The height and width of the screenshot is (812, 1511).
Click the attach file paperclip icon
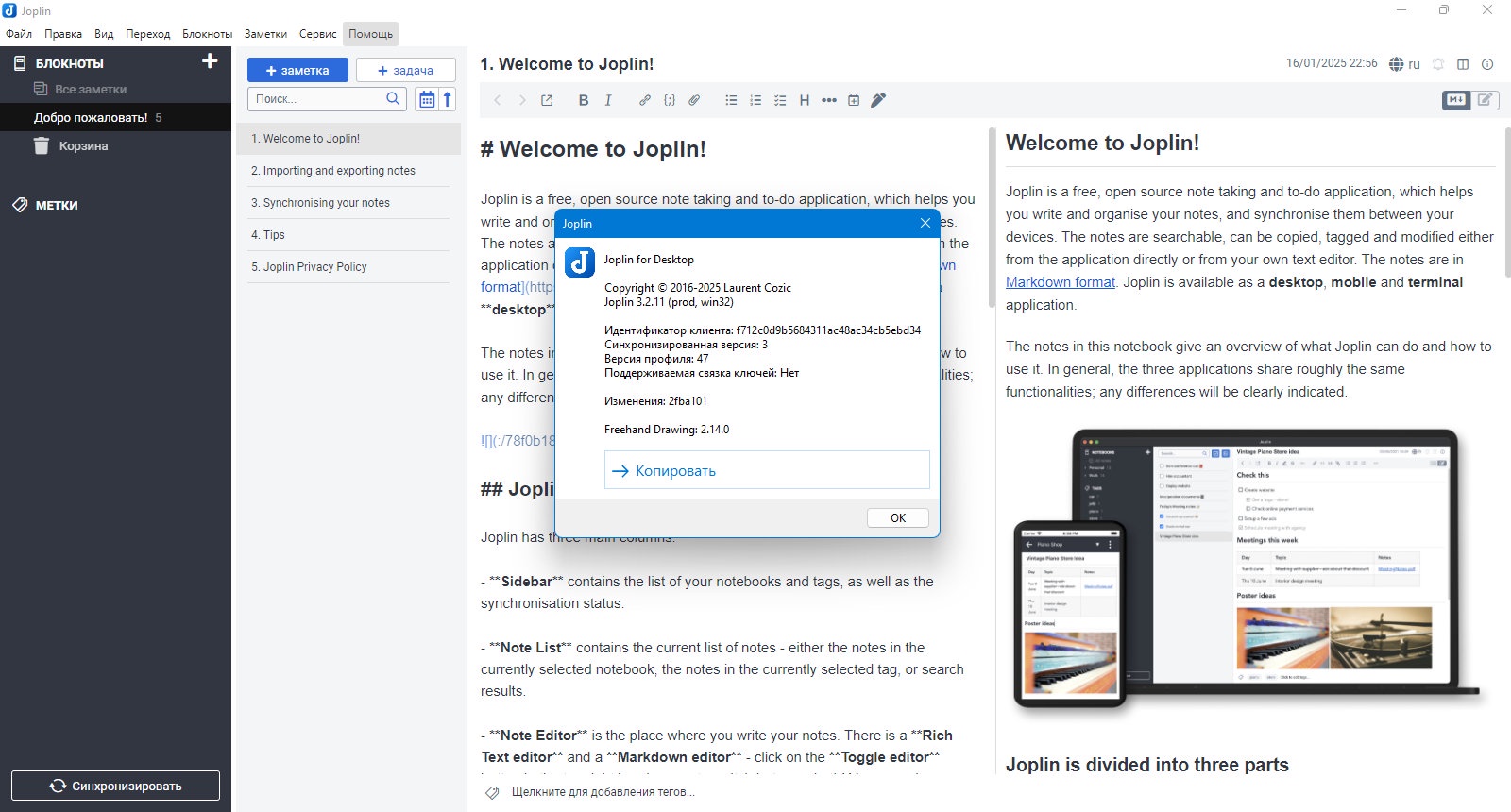(x=694, y=100)
